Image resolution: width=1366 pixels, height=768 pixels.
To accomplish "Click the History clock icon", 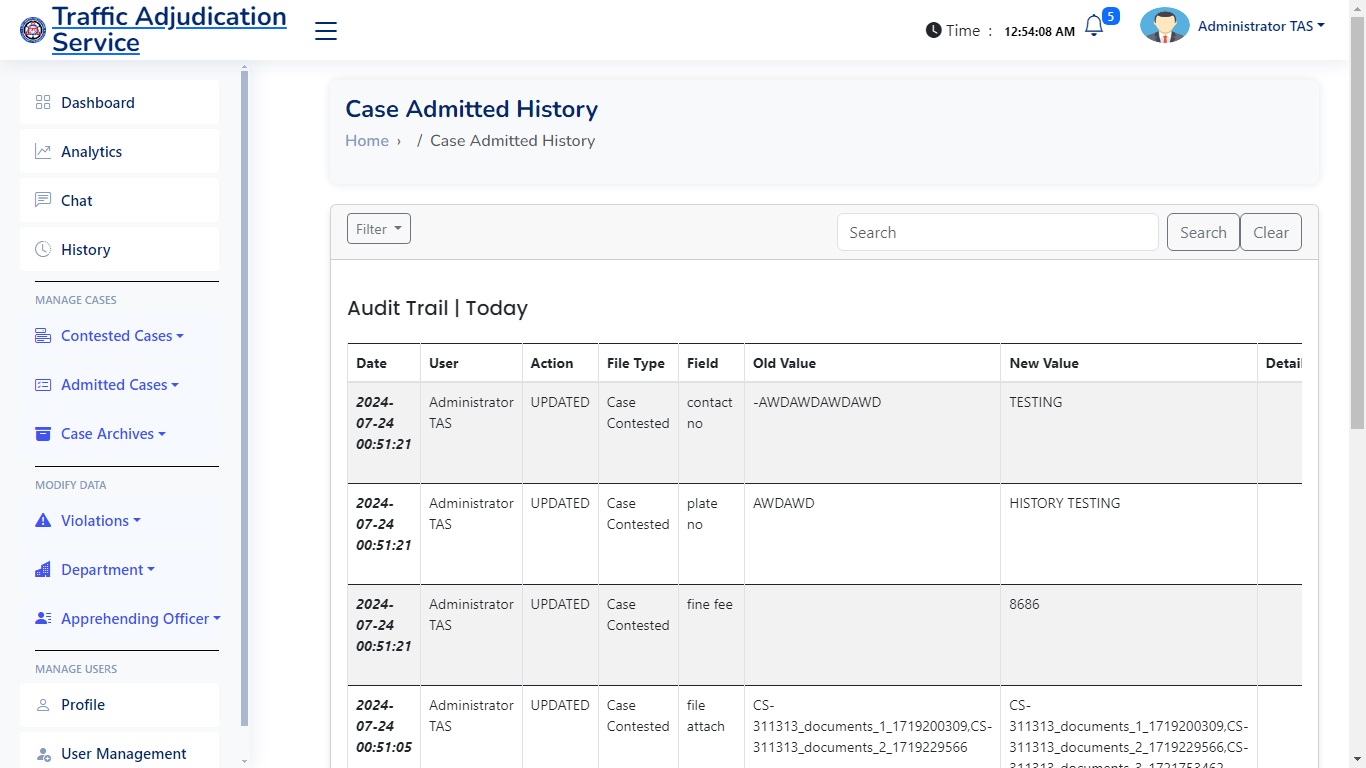I will (43, 249).
